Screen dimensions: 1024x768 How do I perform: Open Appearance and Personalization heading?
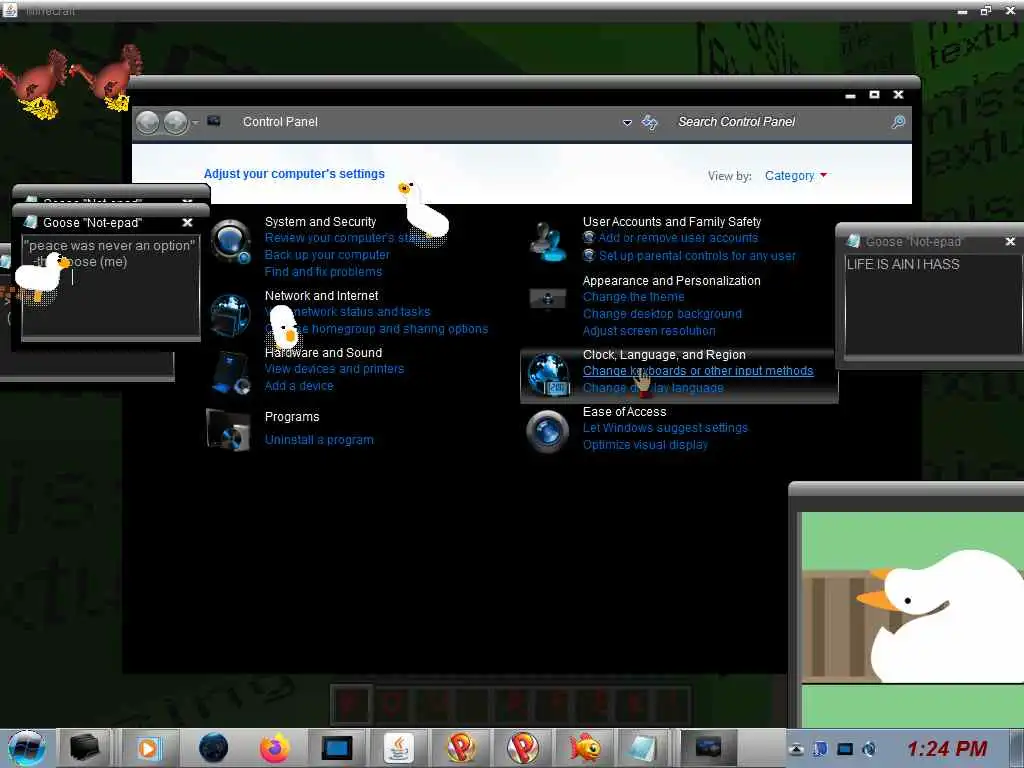click(671, 281)
